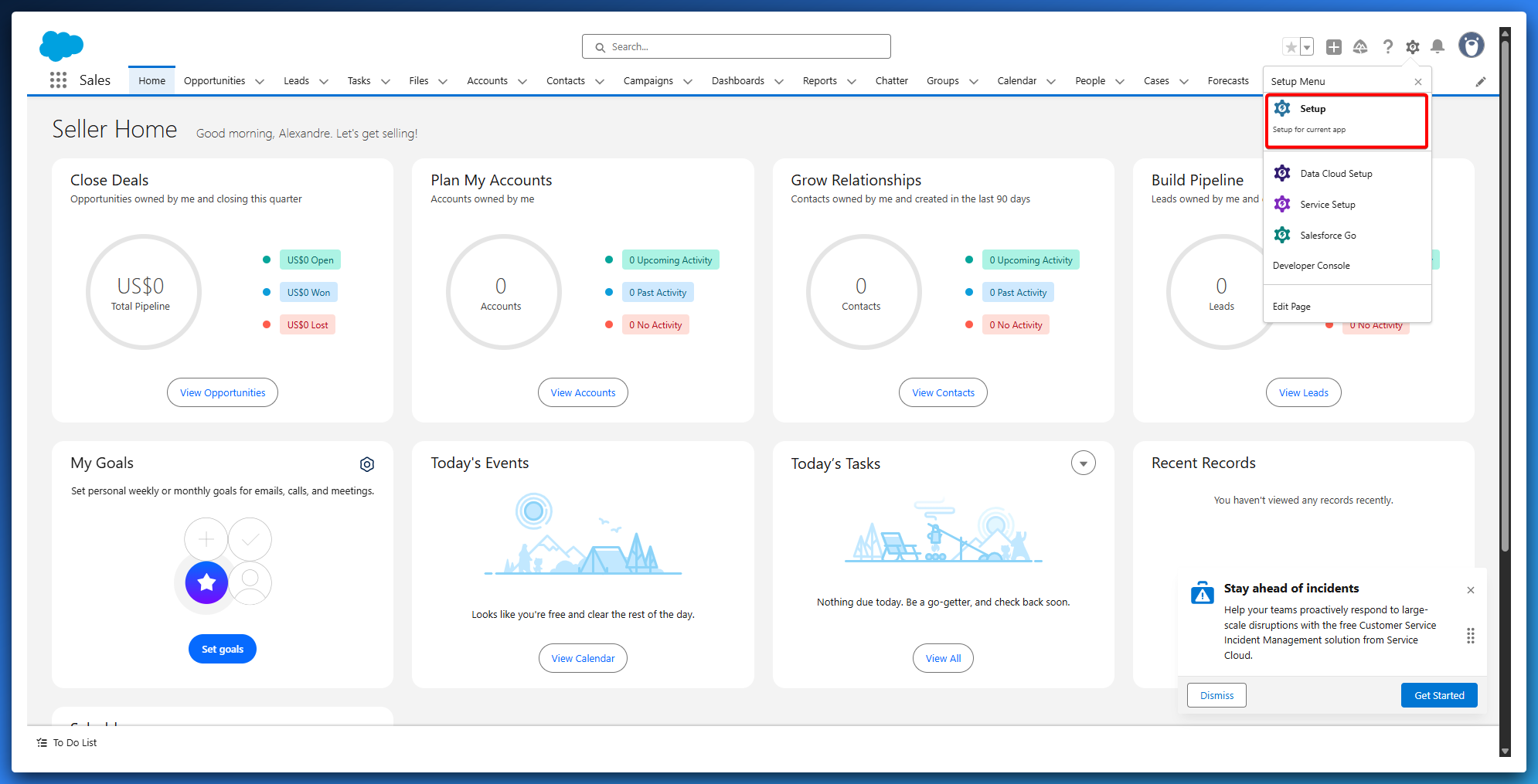
Task: Open the Forecasts tab
Action: point(1228,81)
